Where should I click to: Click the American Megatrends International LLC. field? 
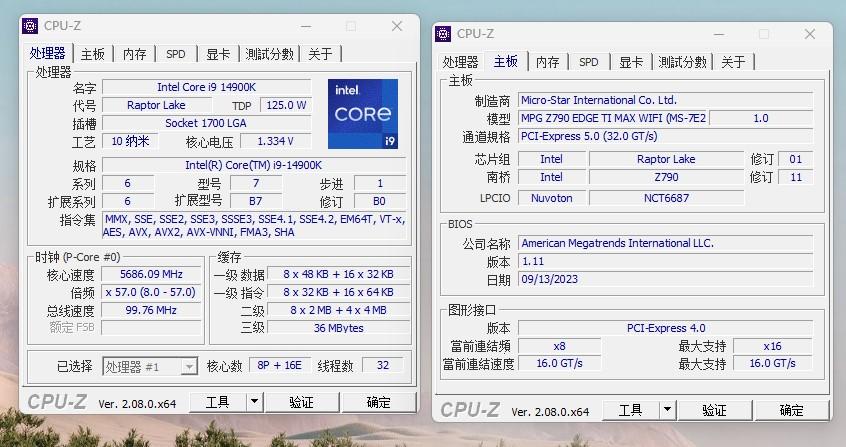tap(665, 243)
